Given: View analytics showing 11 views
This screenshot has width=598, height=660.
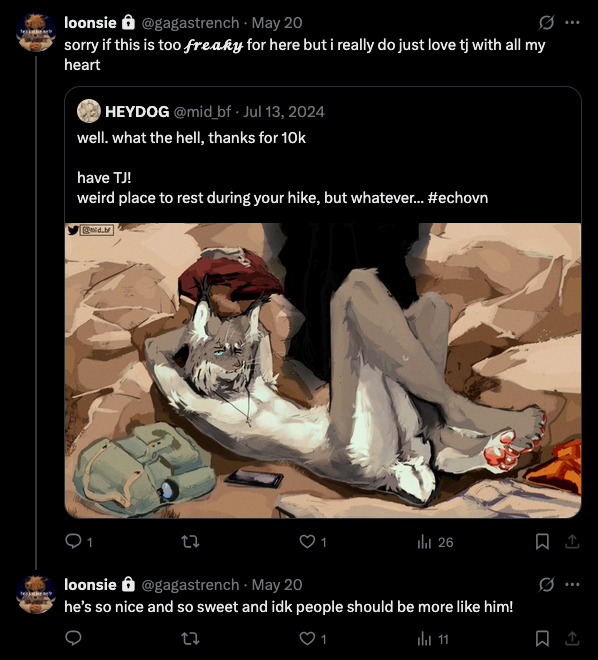Looking at the screenshot, I should pyautogui.click(x=432, y=639).
